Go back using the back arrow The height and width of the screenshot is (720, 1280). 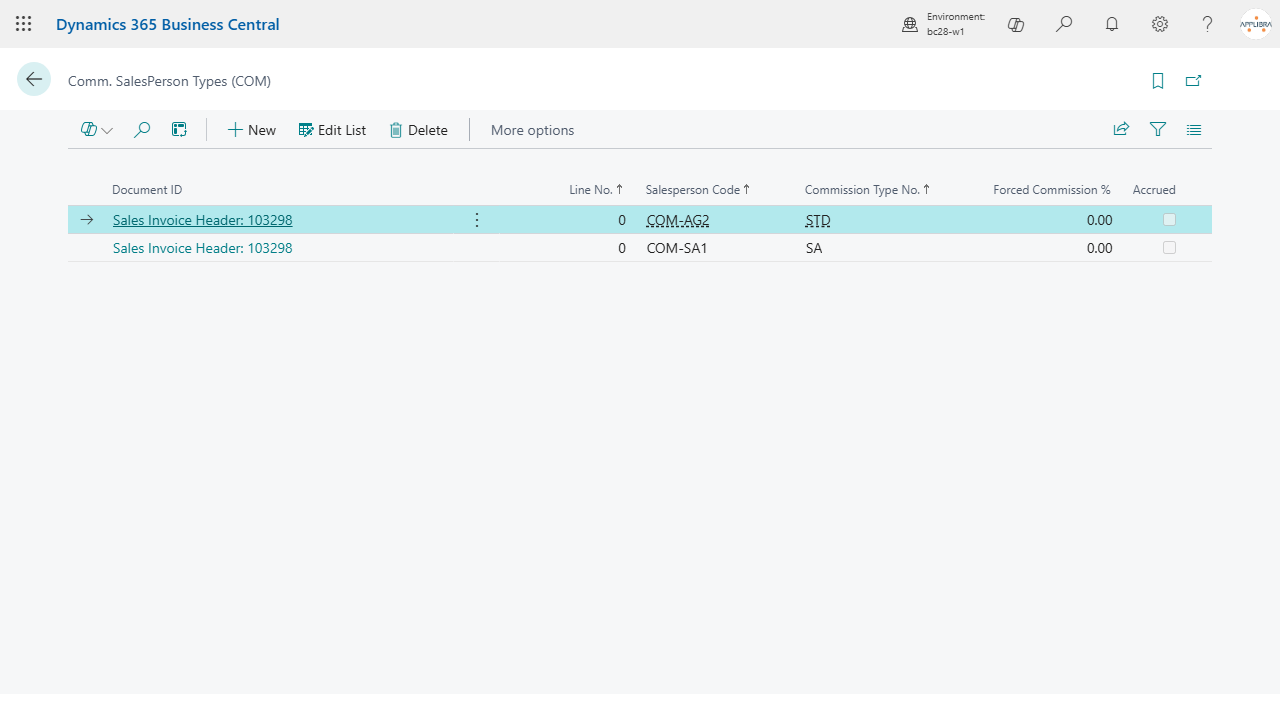[34, 80]
